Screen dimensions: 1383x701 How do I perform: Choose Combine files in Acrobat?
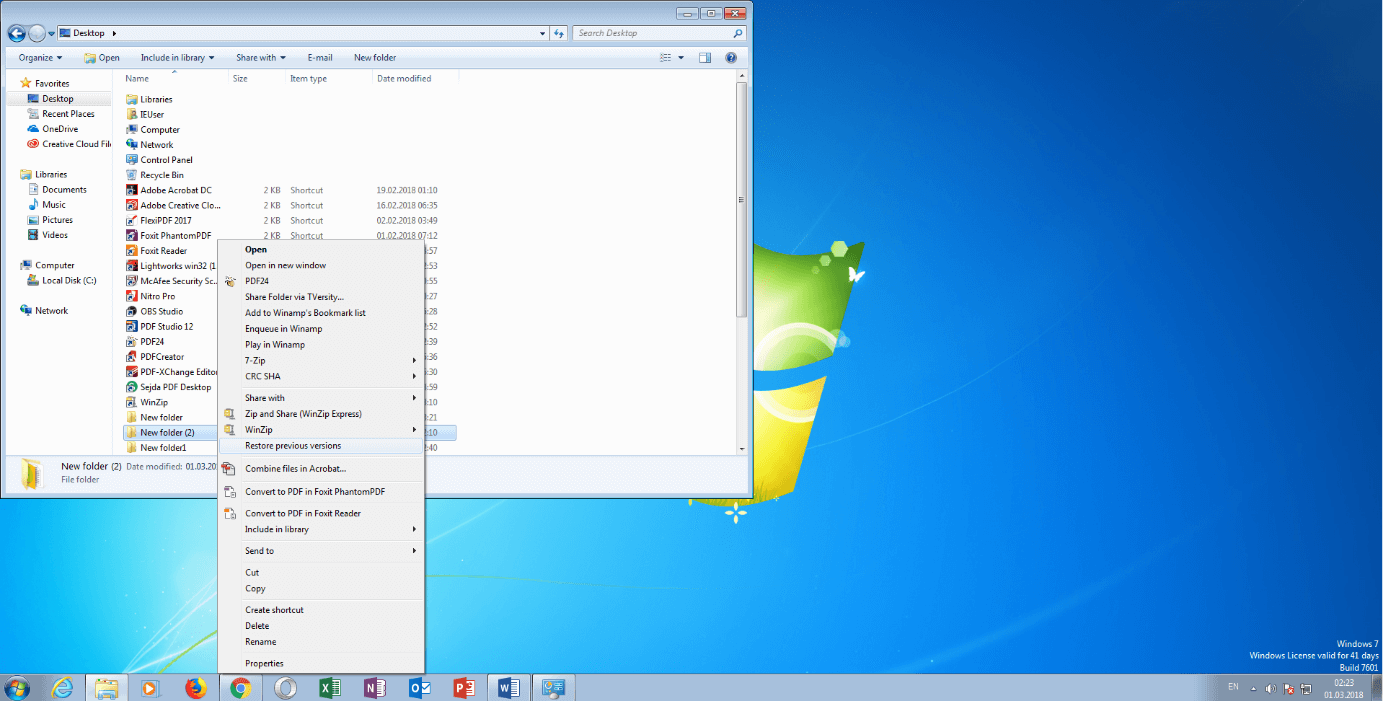pyautogui.click(x=321, y=468)
